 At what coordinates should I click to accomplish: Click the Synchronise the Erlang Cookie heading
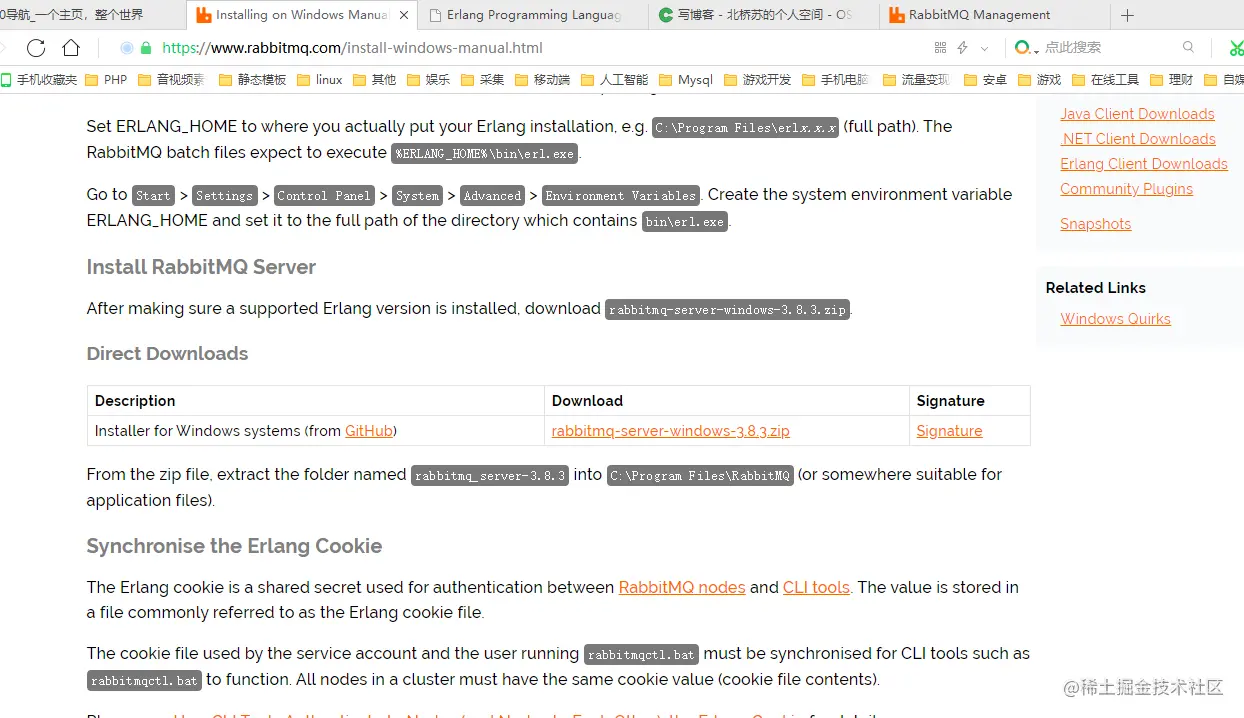[234, 546]
